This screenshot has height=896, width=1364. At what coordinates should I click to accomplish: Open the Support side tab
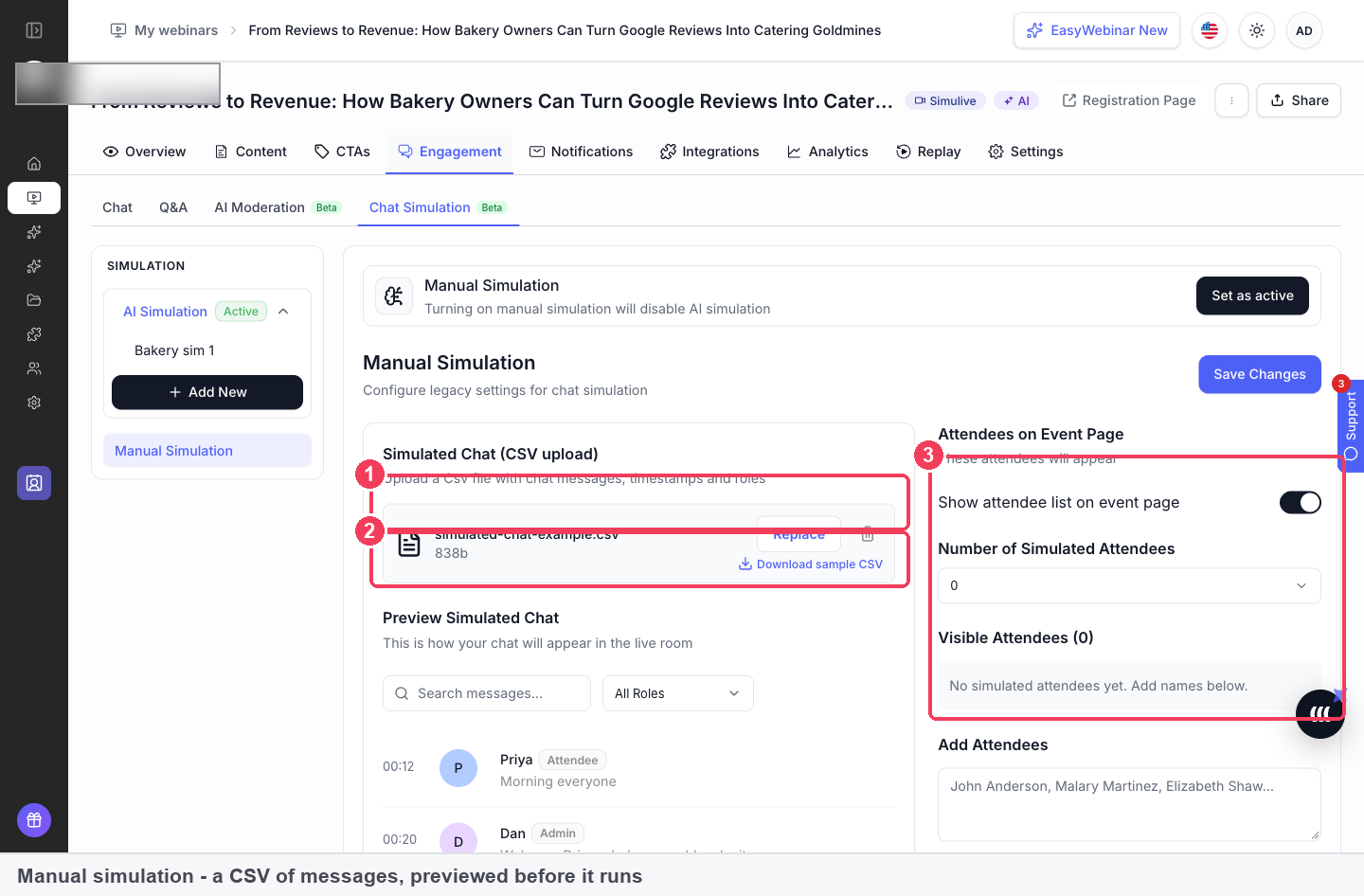[x=1351, y=424]
